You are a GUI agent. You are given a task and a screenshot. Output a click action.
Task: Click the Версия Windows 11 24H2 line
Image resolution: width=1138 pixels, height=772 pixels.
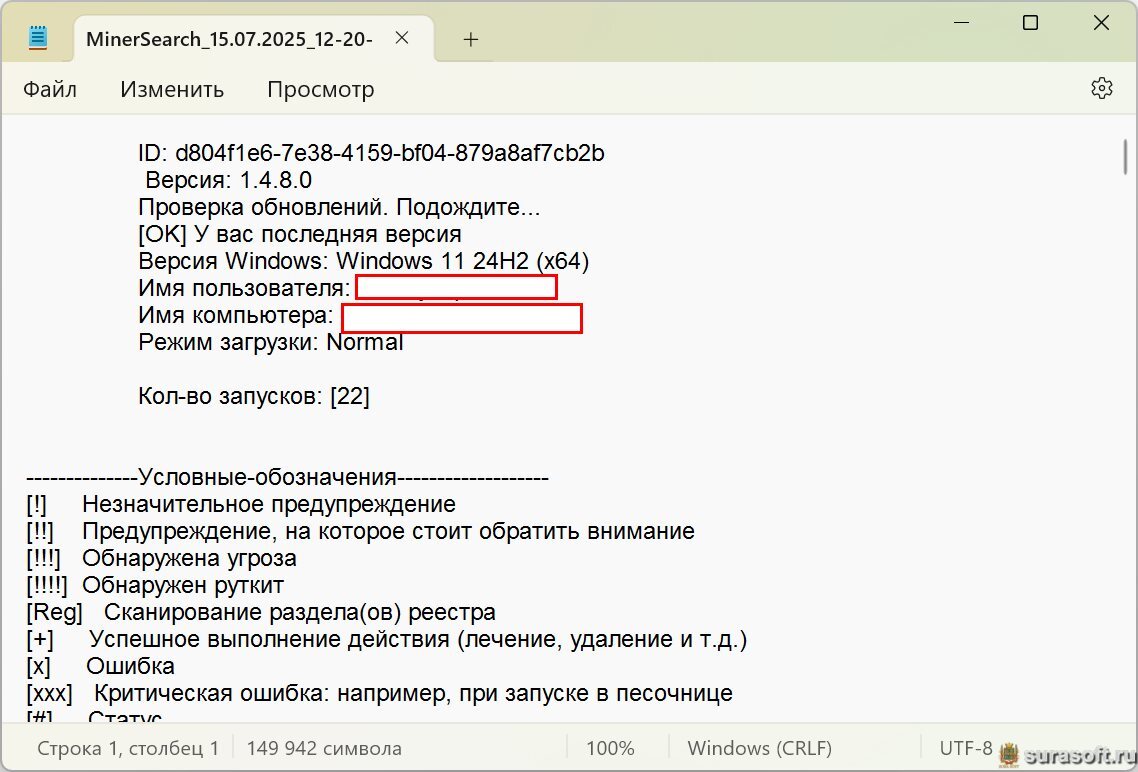pyautogui.click(x=364, y=261)
